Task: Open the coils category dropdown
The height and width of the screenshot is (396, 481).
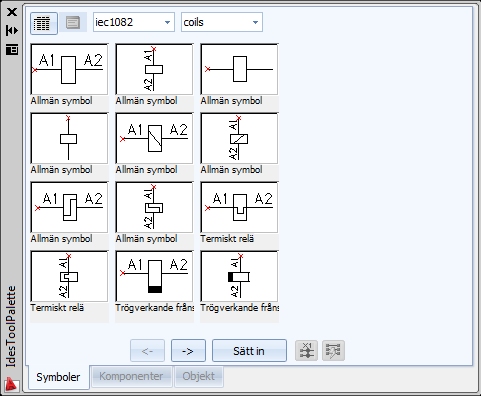Action: pos(222,22)
